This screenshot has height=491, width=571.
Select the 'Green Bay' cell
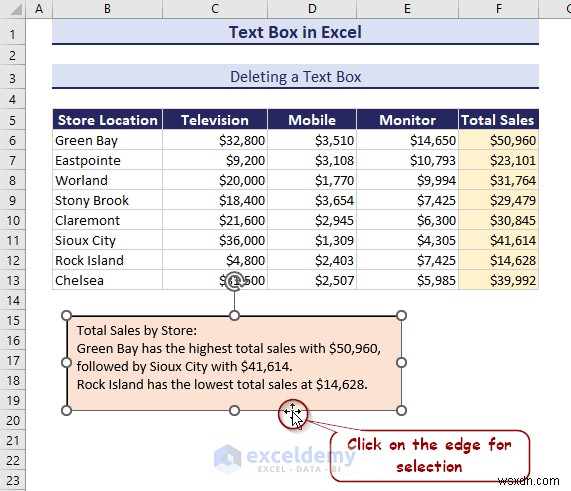pos(107,140)
